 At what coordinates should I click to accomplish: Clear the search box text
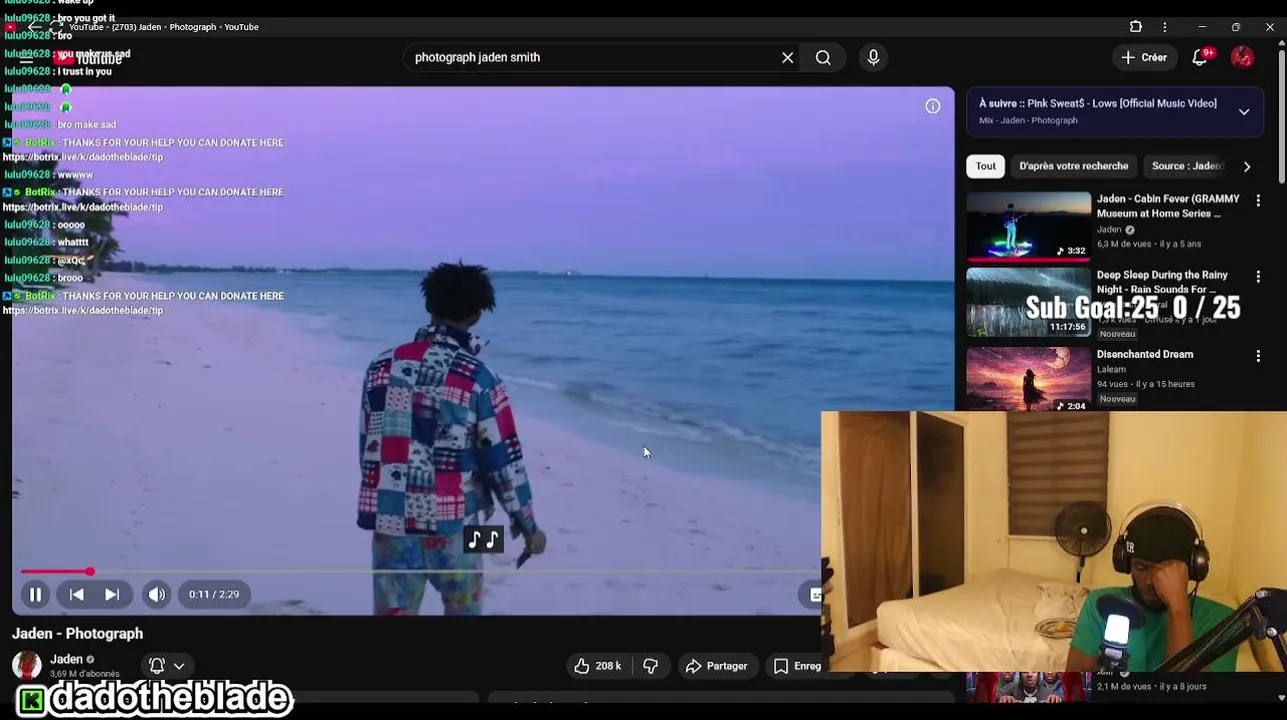(788, 57)
